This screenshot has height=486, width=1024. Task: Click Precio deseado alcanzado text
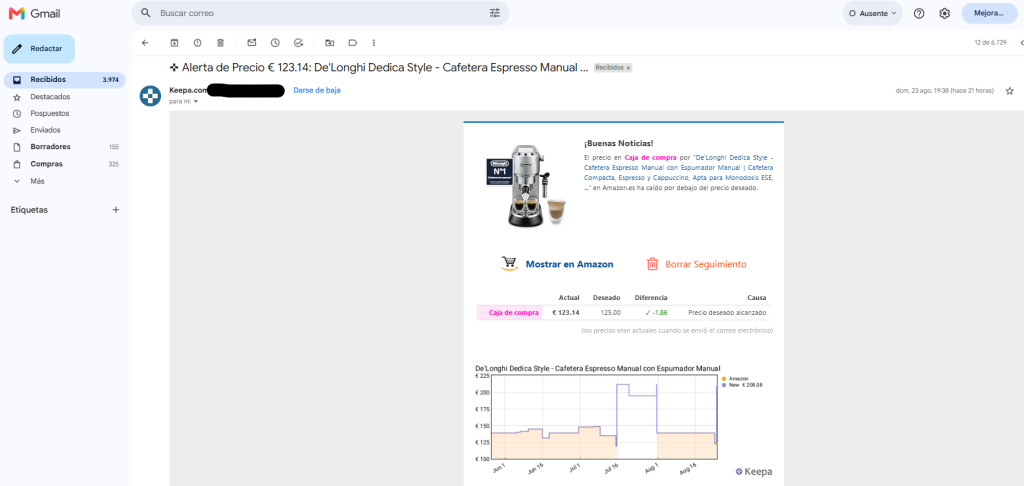pyautogui.click(x=728, y=312)
